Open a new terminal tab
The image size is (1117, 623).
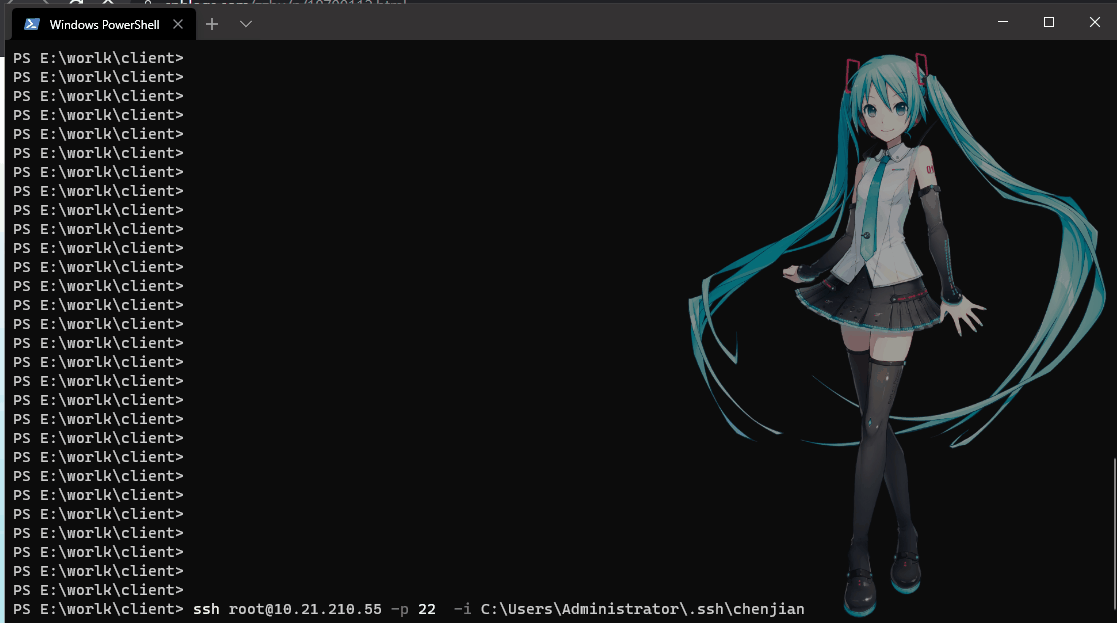[x=212, y=24]
